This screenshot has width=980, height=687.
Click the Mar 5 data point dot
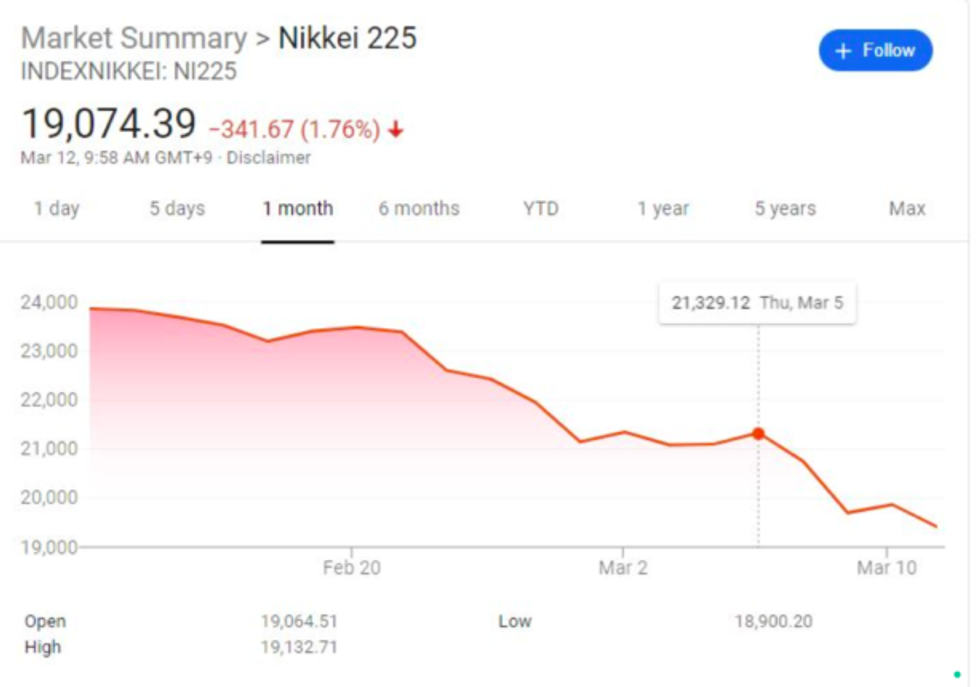pyautogui.click(x=758, y=434)
